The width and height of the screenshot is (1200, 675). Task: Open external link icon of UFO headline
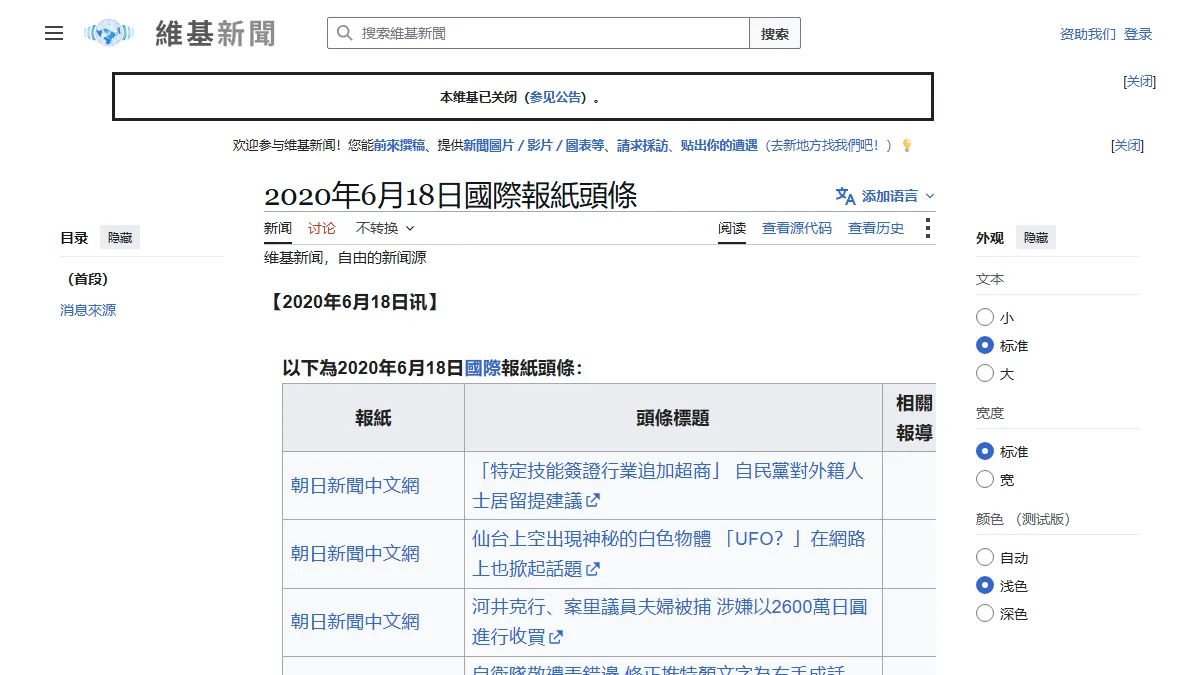pos(593,568)
